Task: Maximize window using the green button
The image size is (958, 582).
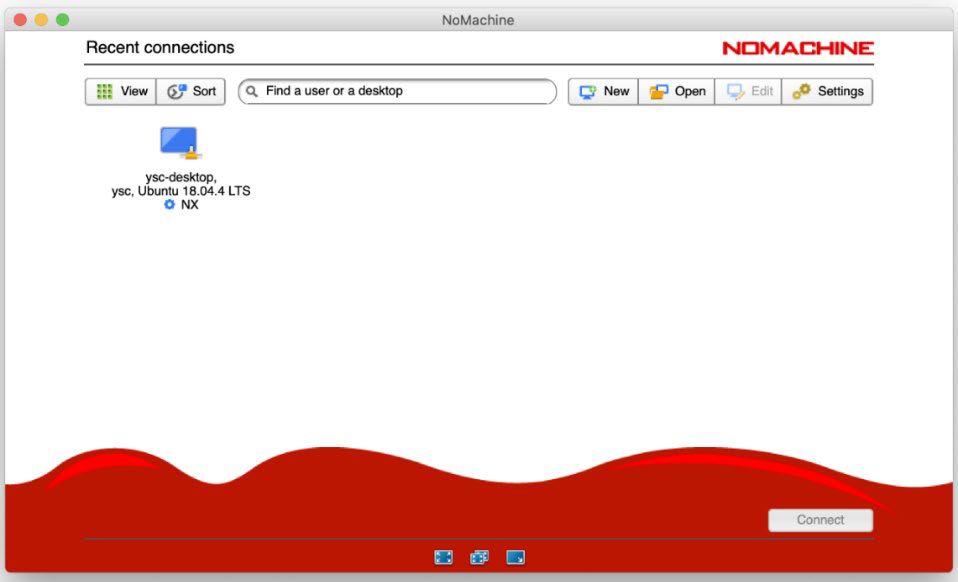Action: 62,20
